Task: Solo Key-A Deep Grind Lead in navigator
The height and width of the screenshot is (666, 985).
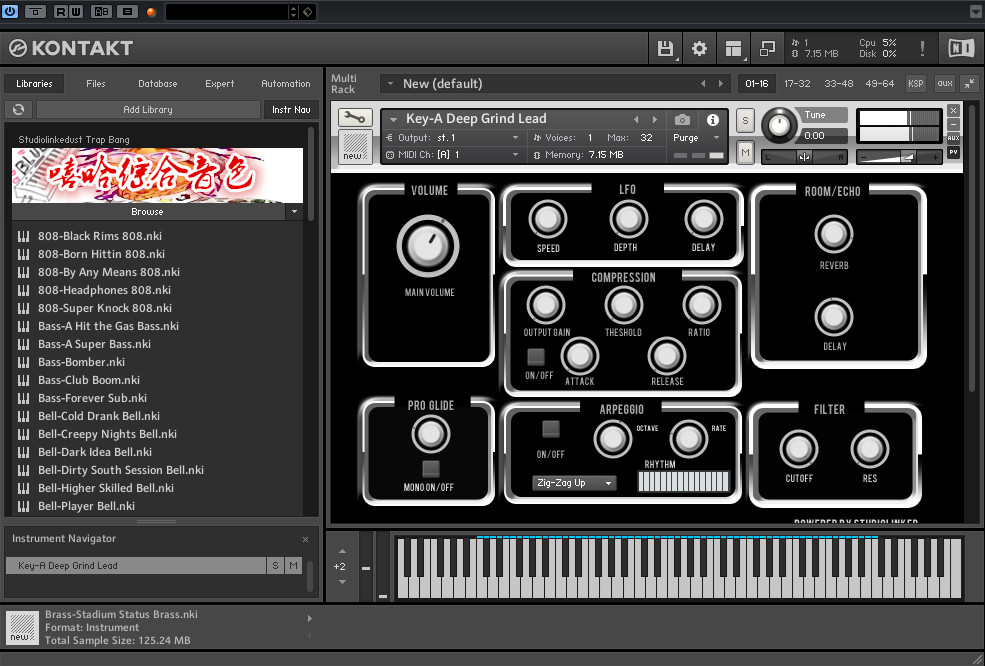Action: [x=275, y=565]
